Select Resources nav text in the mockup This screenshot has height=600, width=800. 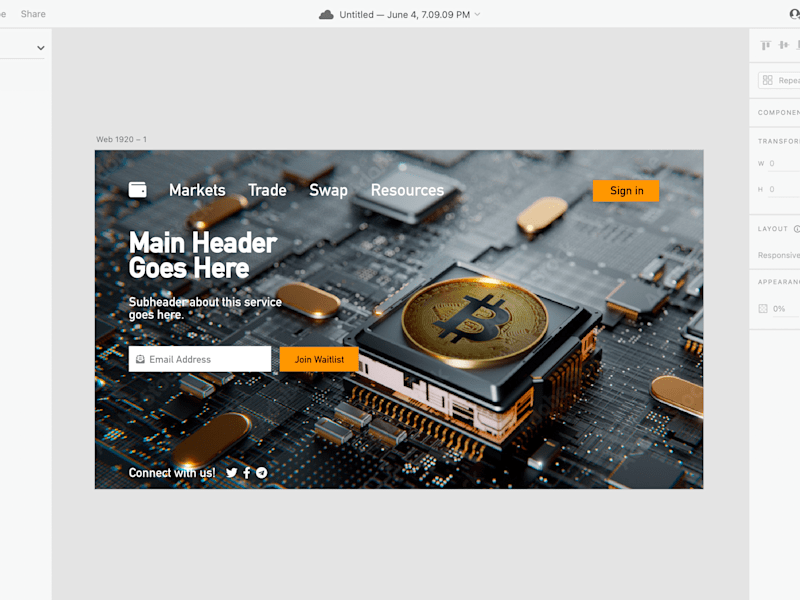tap(408, 190)
